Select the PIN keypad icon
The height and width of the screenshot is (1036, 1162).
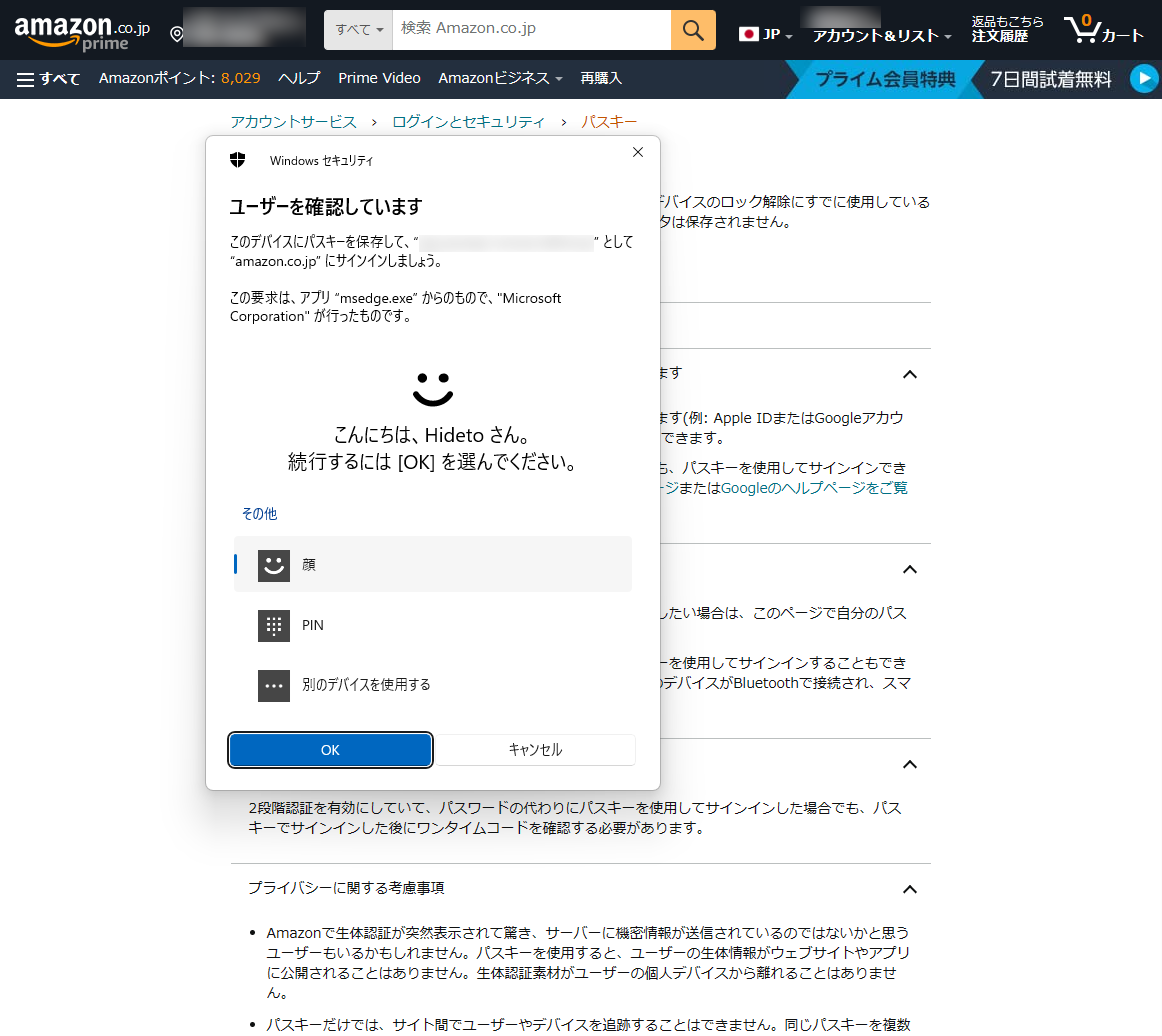tap(273, 625)
